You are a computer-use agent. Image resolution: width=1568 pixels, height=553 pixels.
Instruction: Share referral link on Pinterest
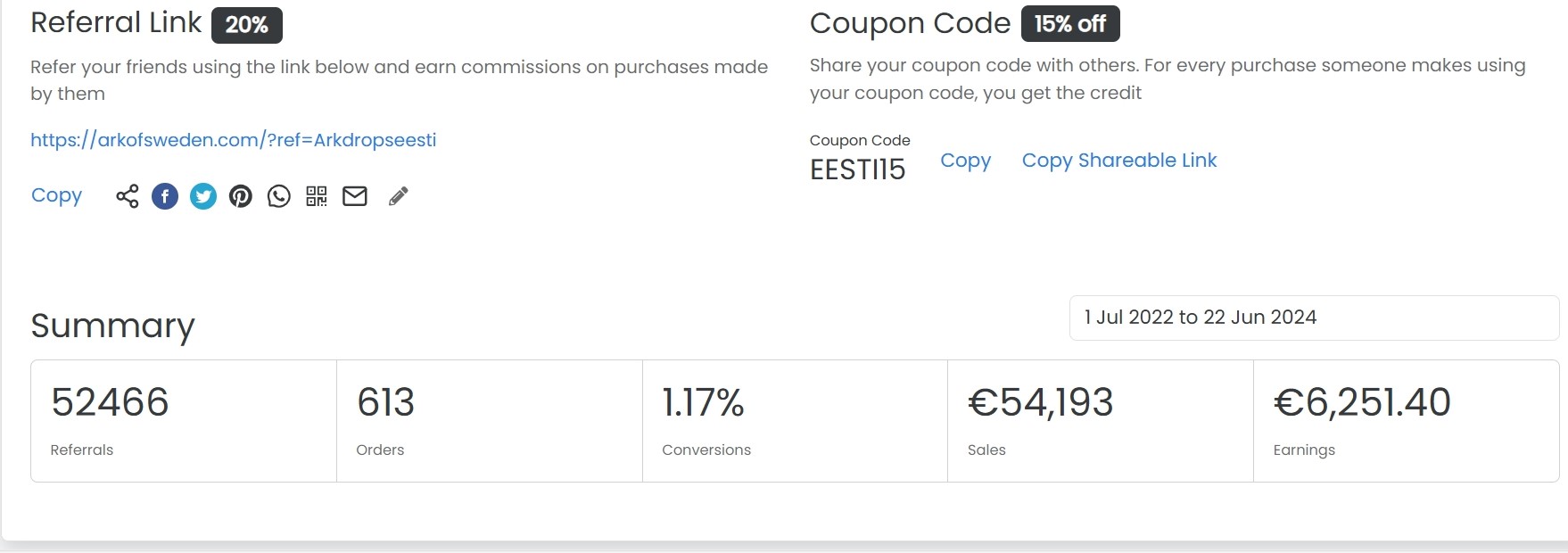[241, 196]
